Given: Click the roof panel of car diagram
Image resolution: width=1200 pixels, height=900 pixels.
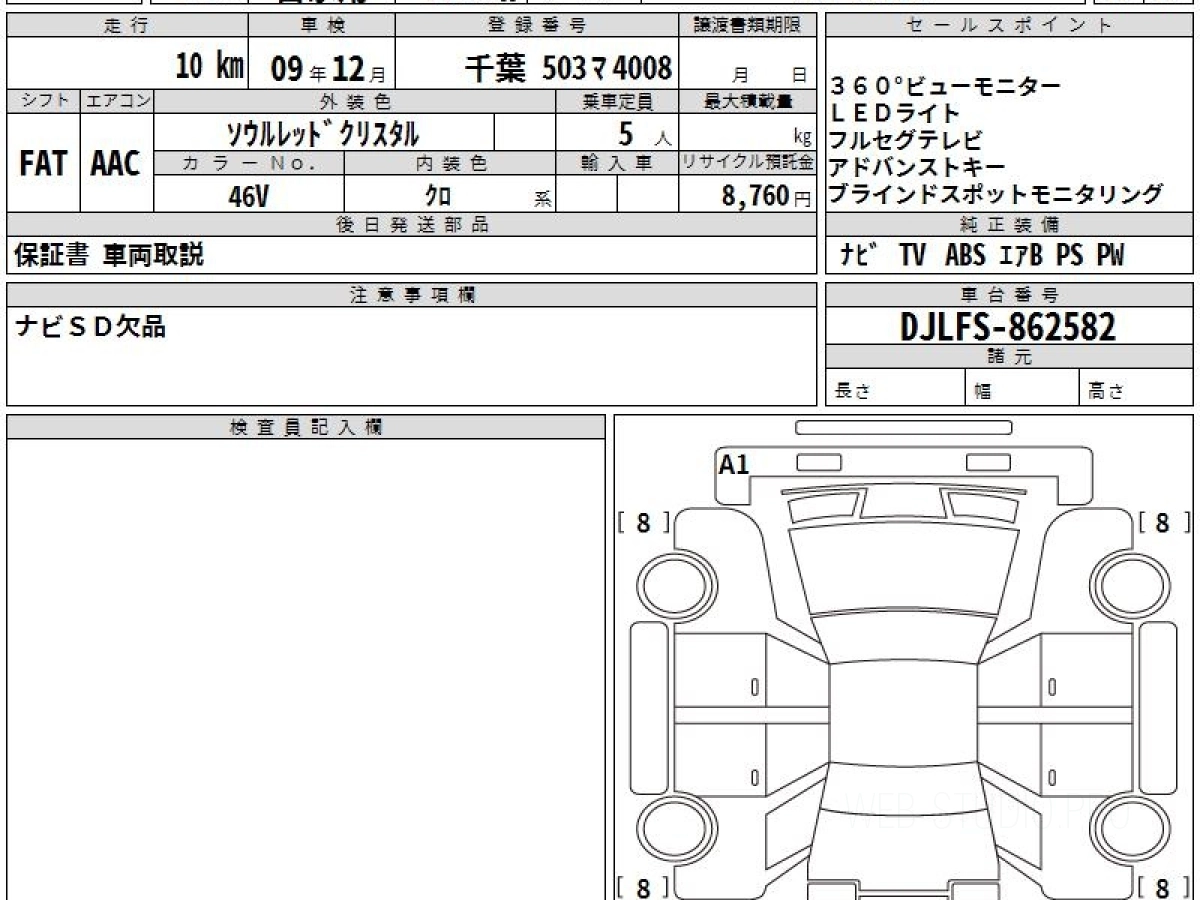Looking at the screenshot, I should tap(903, 715).
